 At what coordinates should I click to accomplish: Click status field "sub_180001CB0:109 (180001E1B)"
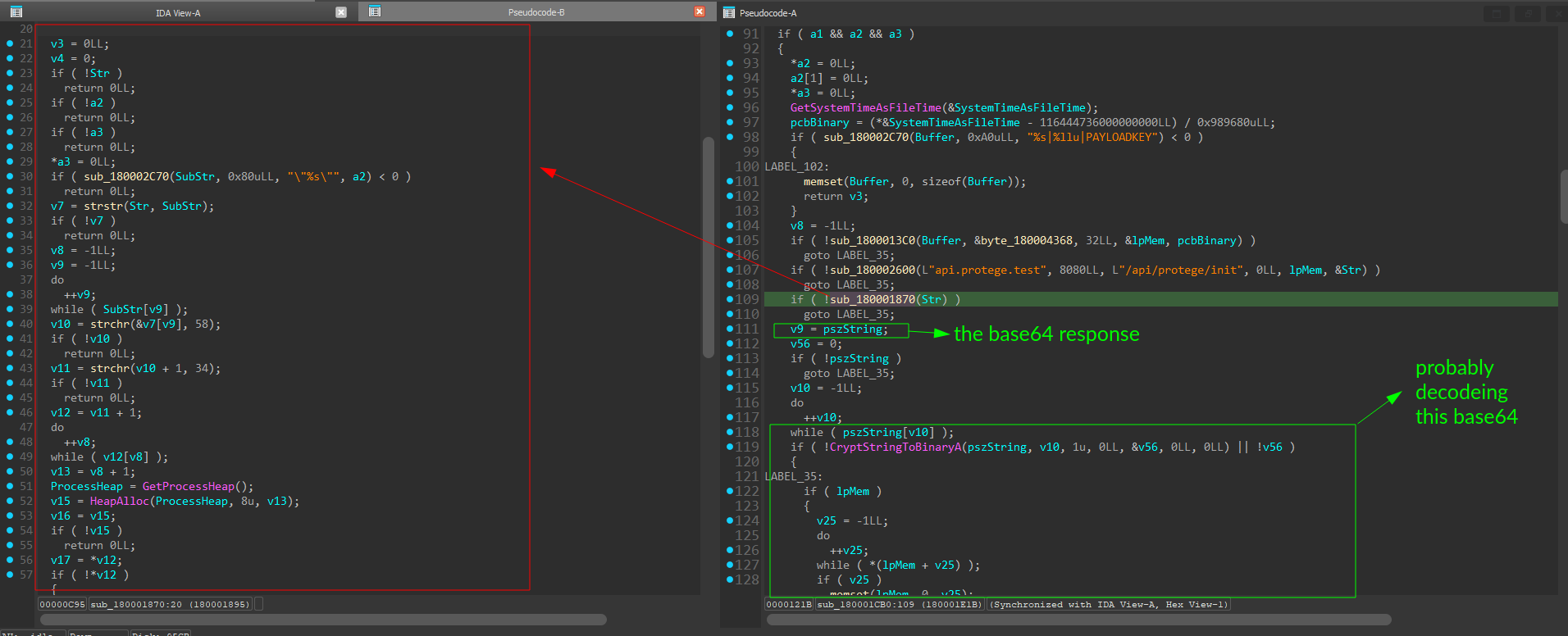[900, 604]
